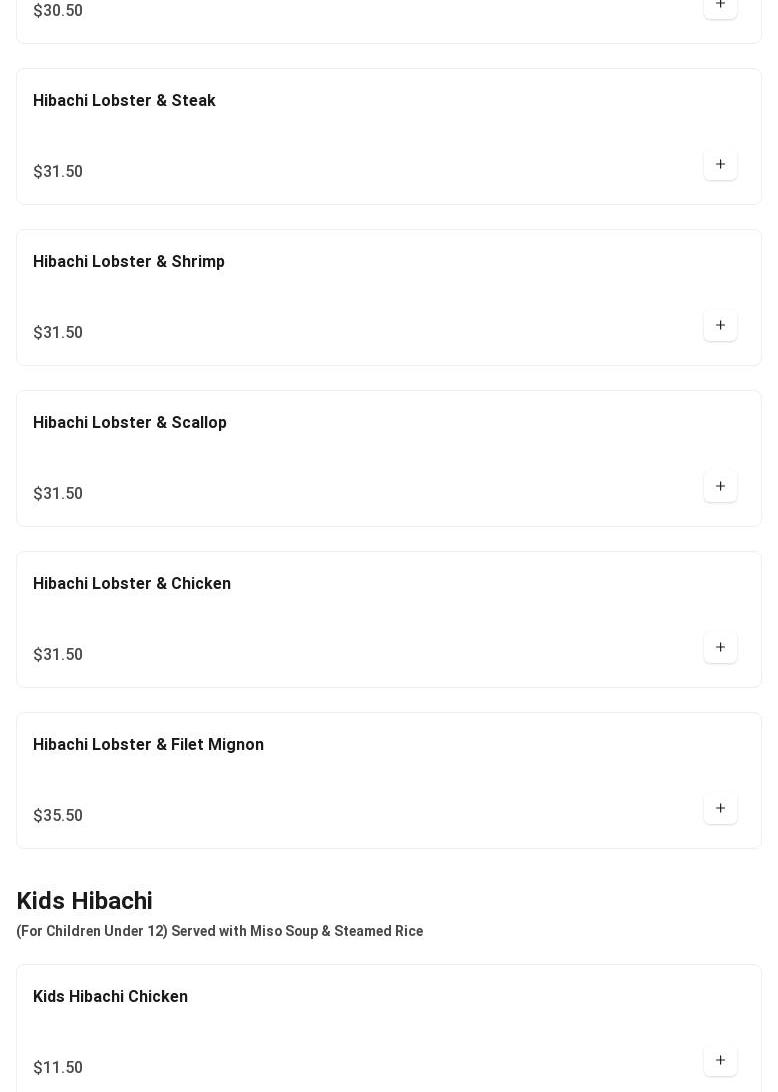
Task: Add Hibachi Lobster & Filet Mignon to cart
Action: coord(720,809)
